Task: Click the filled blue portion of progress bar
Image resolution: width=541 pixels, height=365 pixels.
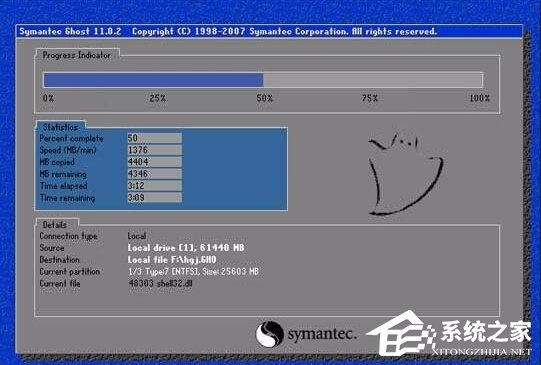Action: 153,80
